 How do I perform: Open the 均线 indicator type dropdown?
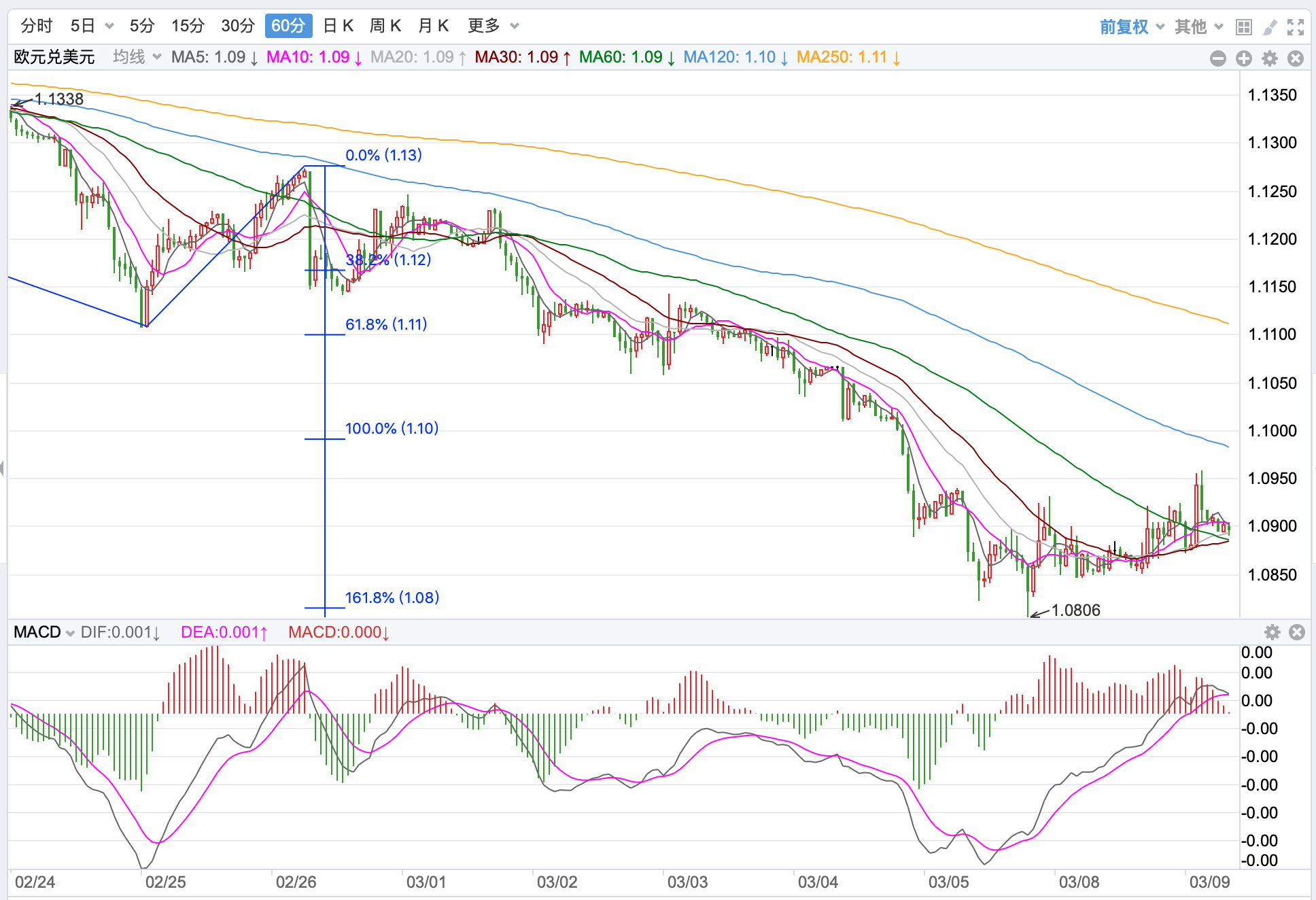tap(137, 57)
